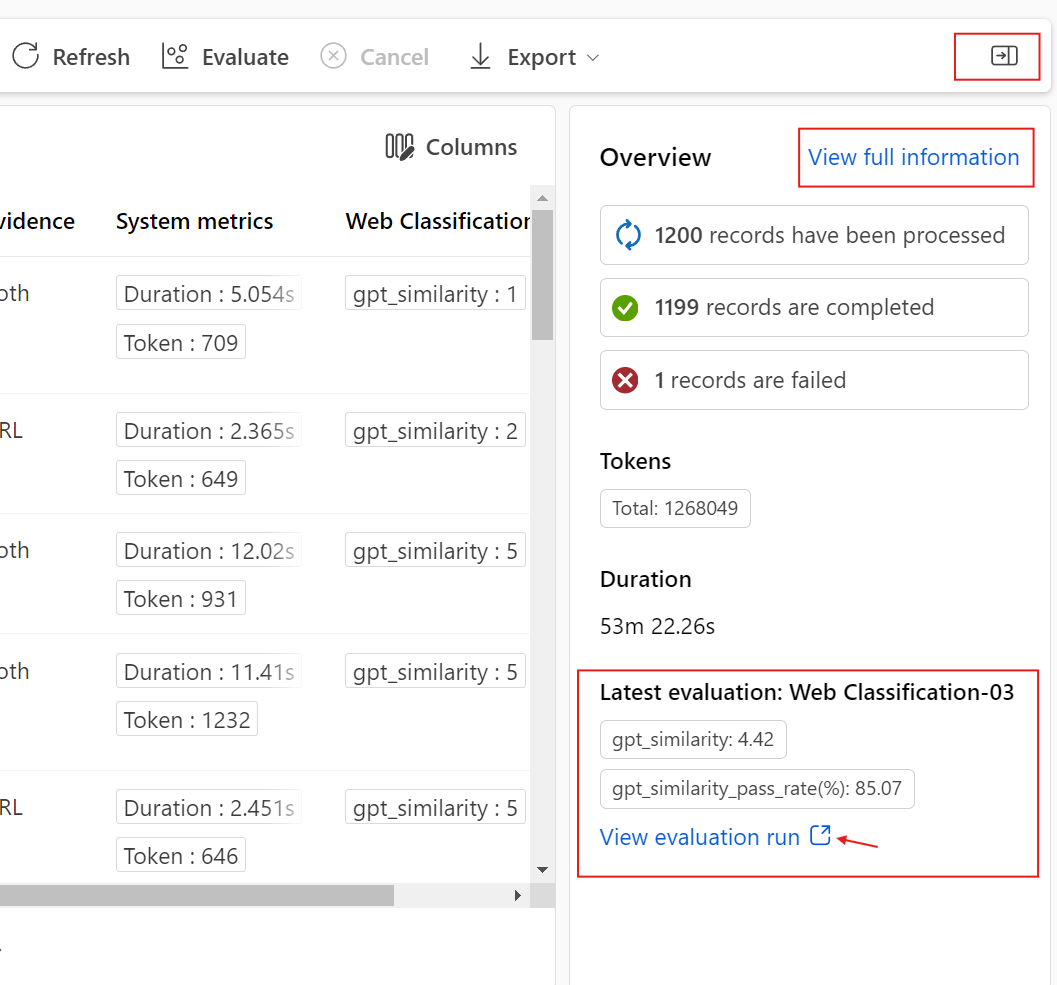Click the red failed records icon

(625, 380)
